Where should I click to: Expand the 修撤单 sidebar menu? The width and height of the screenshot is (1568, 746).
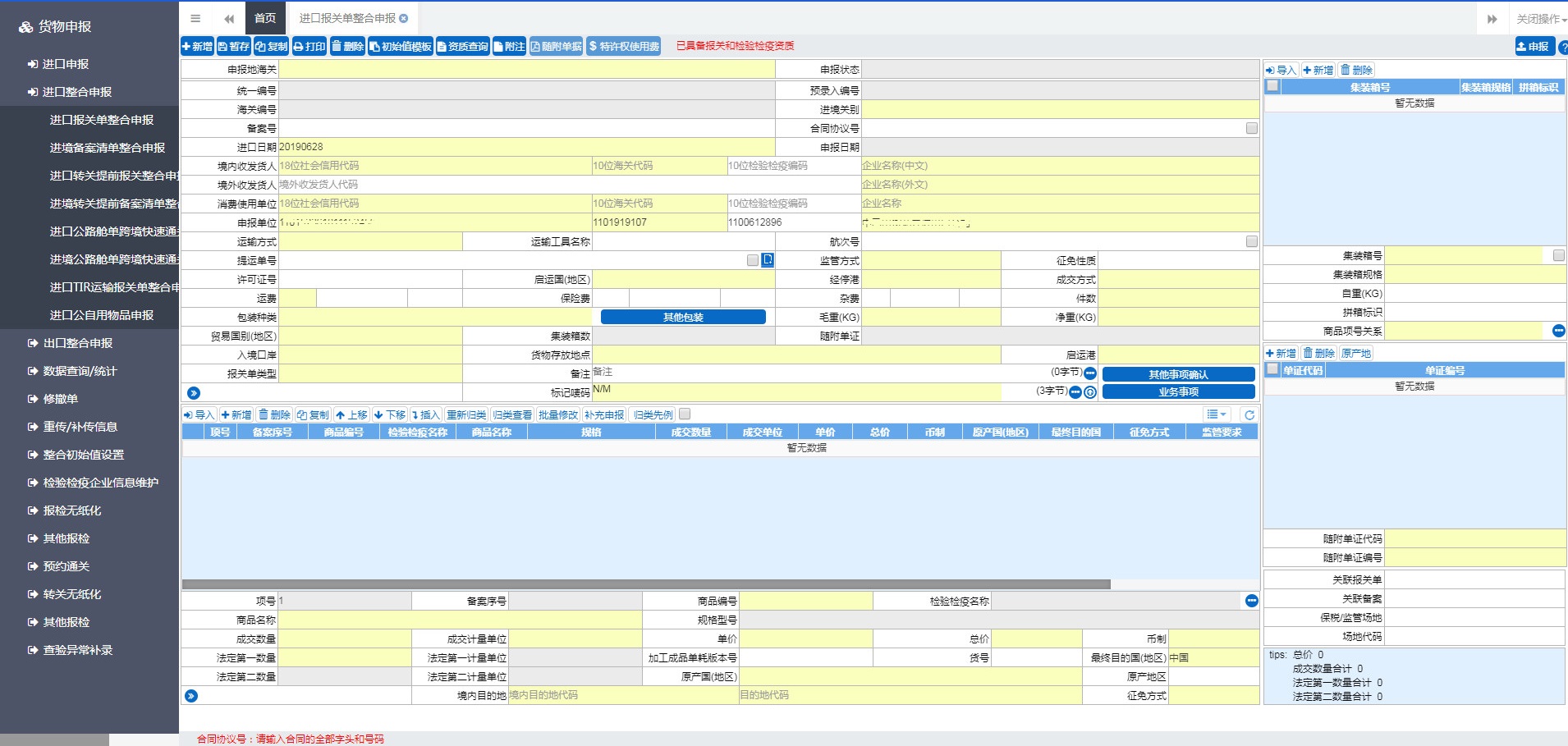point(89,399)
